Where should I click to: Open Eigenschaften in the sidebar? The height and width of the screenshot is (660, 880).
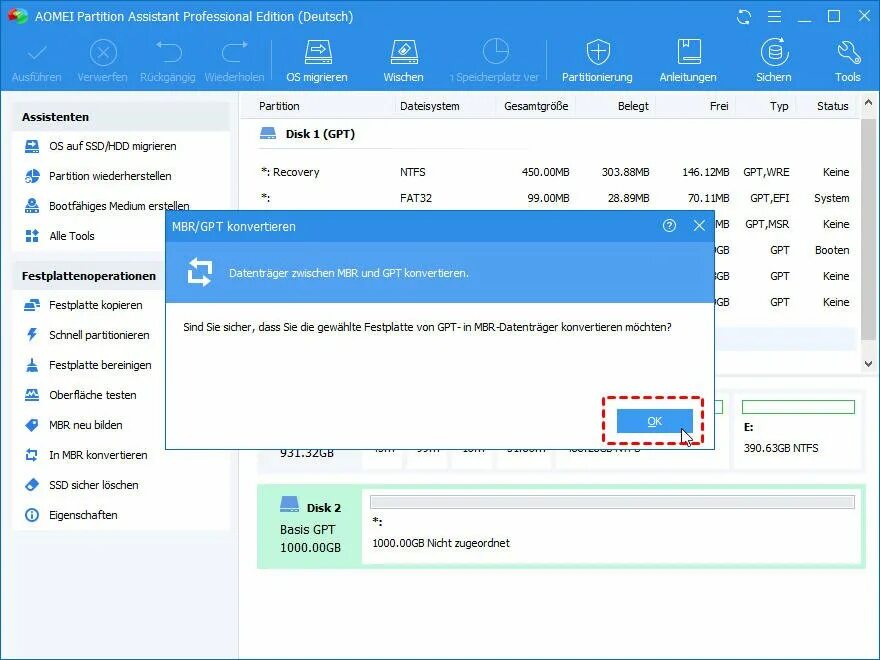[82, 515]
